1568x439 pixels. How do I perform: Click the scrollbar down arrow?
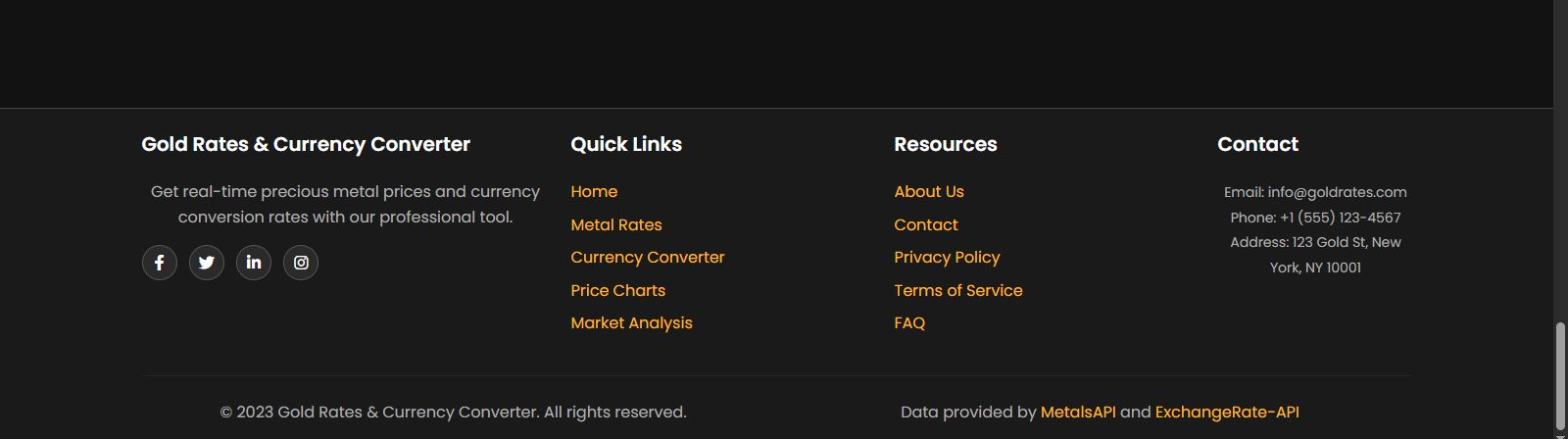tap(1560, 434)
